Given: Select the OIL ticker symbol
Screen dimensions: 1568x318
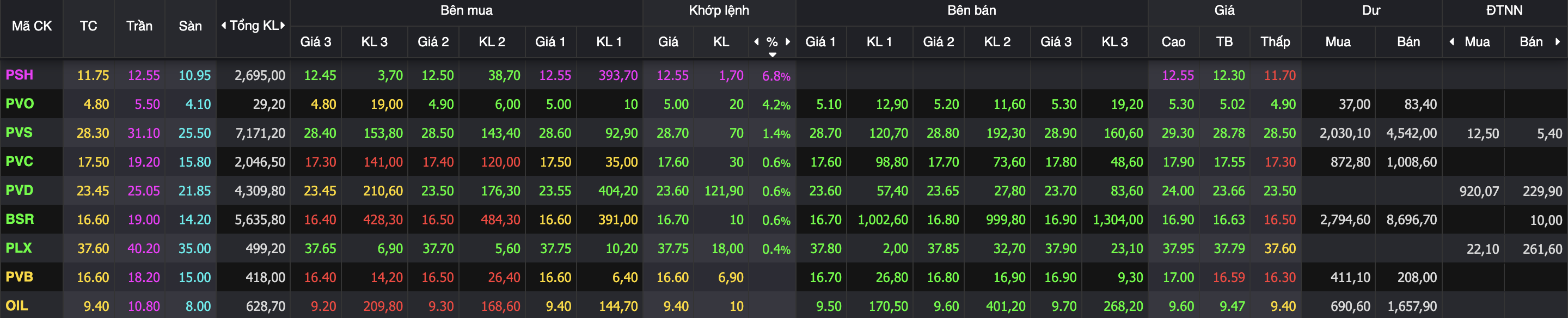Looking at the screenshot, I should 17,305.
